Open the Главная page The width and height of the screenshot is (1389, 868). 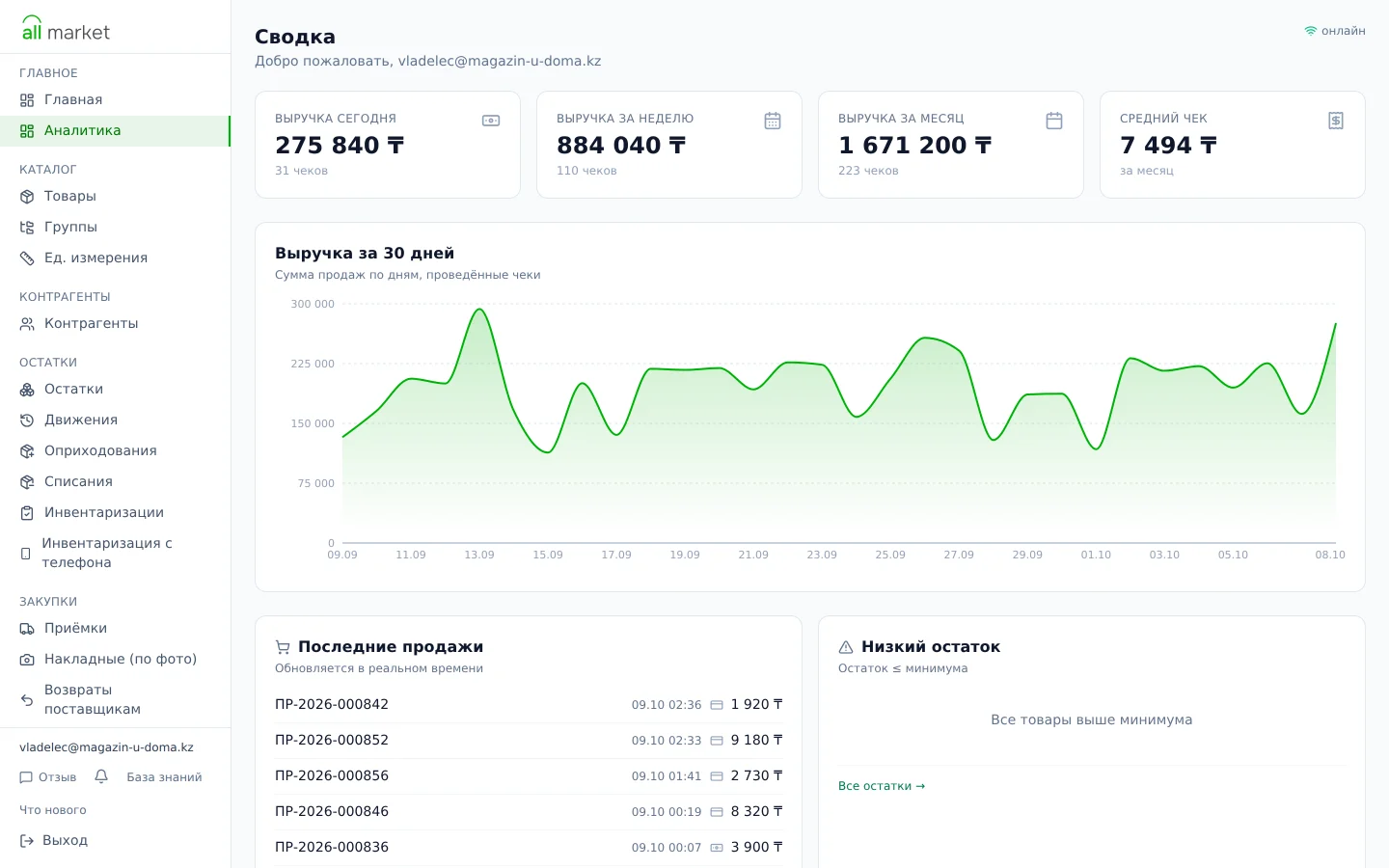115,100
